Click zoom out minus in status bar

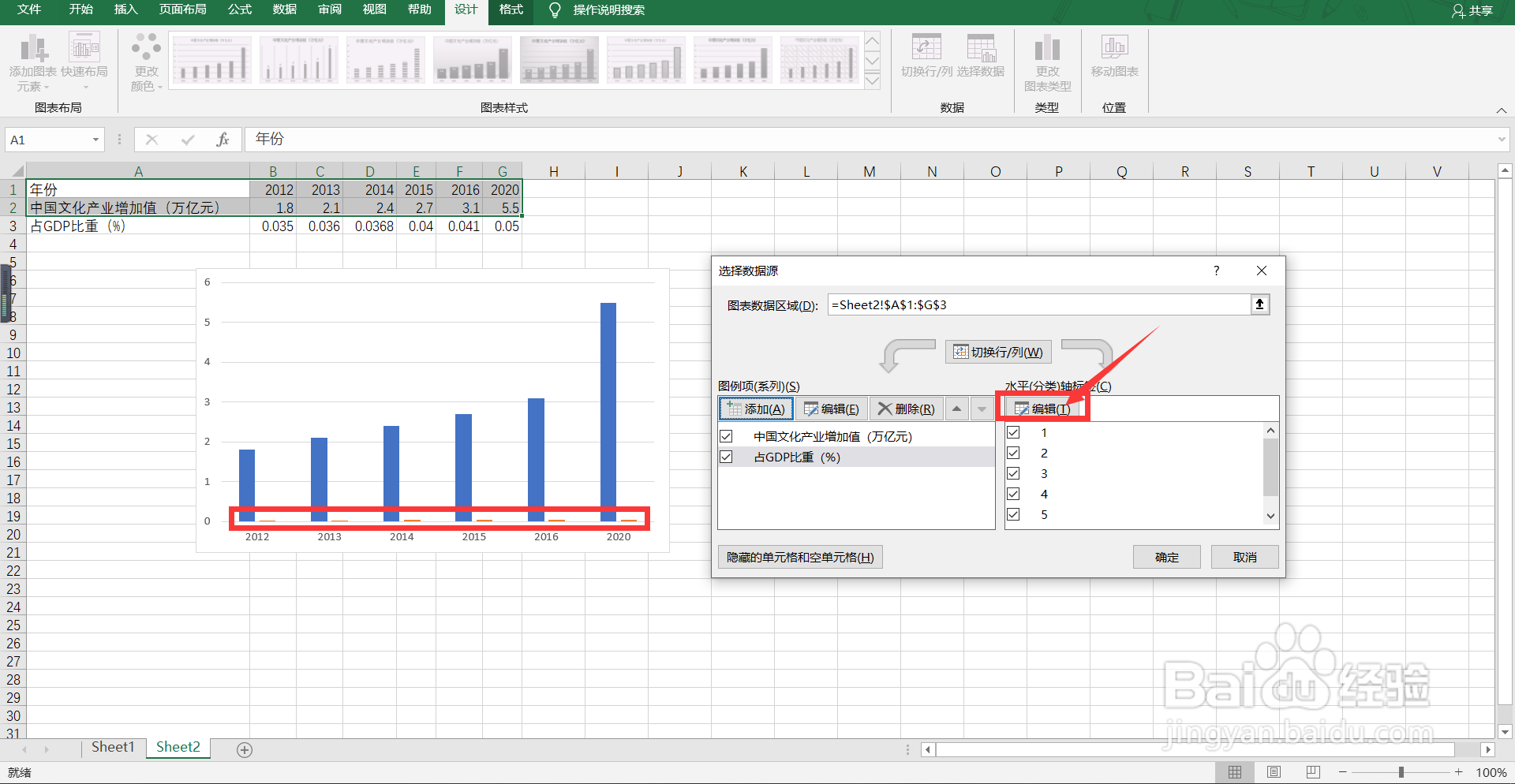pos(1343,772)
